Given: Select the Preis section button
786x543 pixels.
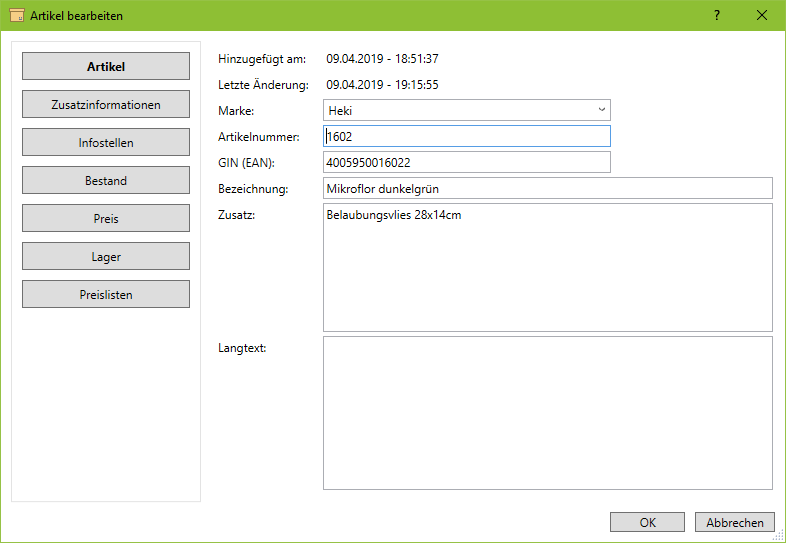Looking at the screenshot, I should coord(106,219).
